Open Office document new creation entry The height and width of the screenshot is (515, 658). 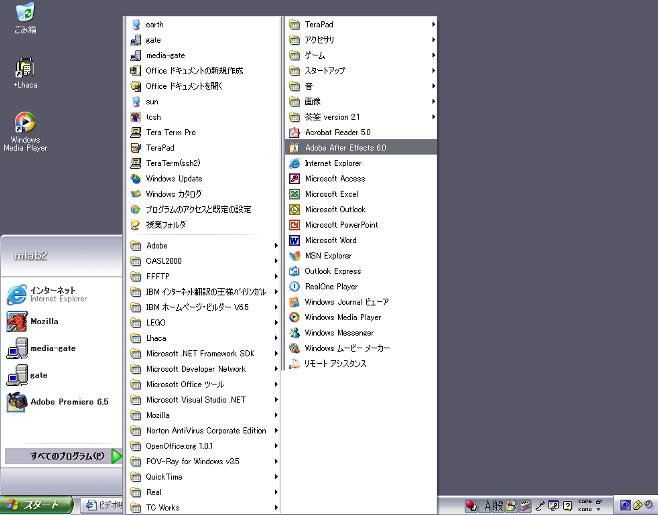(204, 71)
